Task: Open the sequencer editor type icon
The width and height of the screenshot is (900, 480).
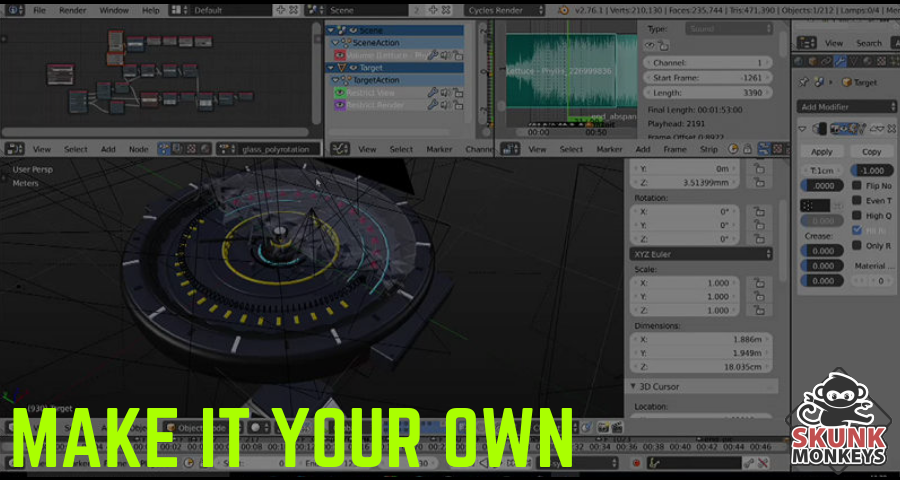Action: (510, 149)
